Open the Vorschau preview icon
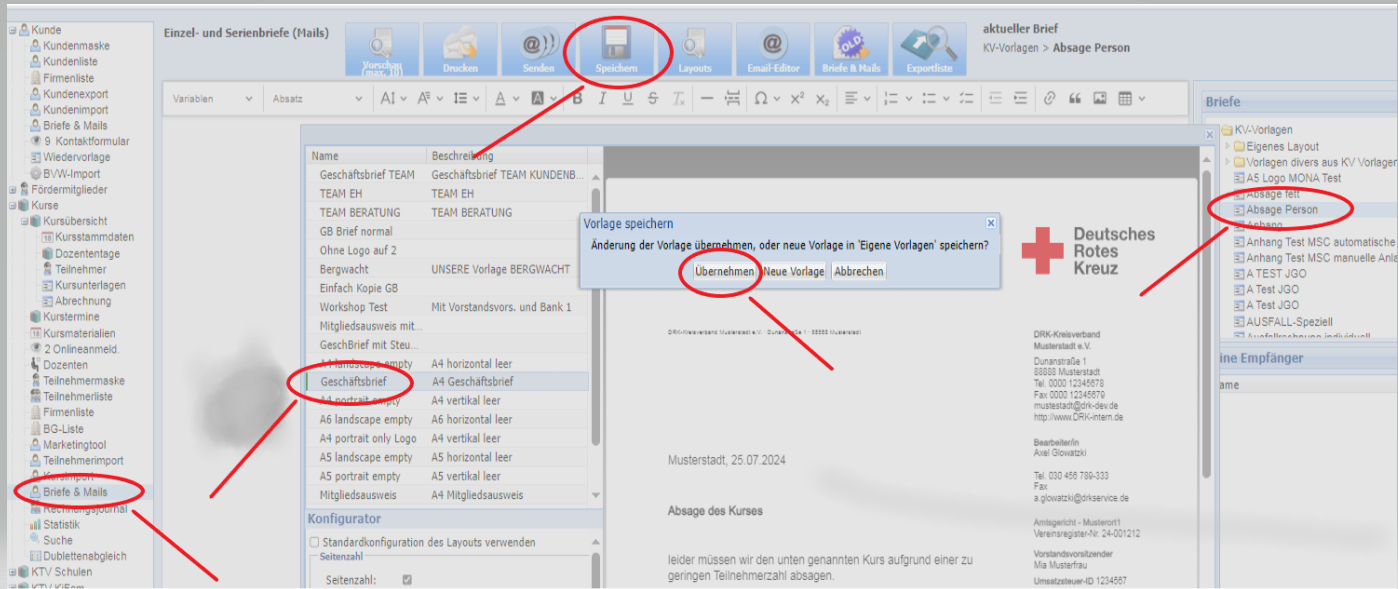This screenshot has height=589, width=1398. [x=382, y=49]
